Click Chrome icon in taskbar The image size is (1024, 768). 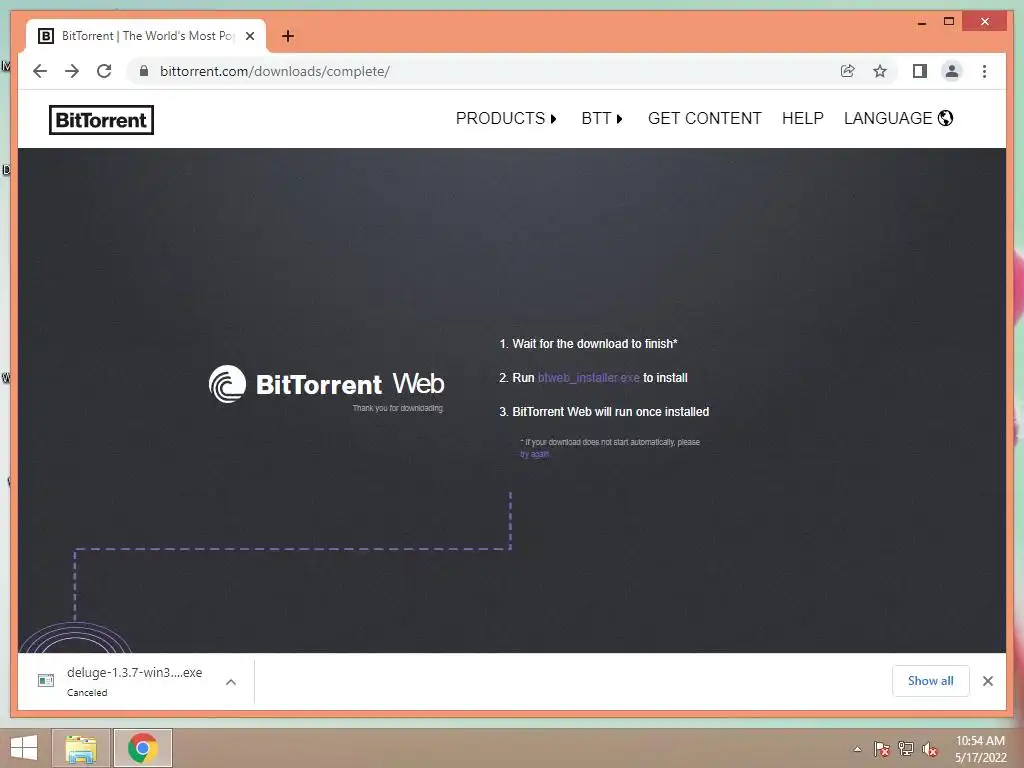(143, 748)
